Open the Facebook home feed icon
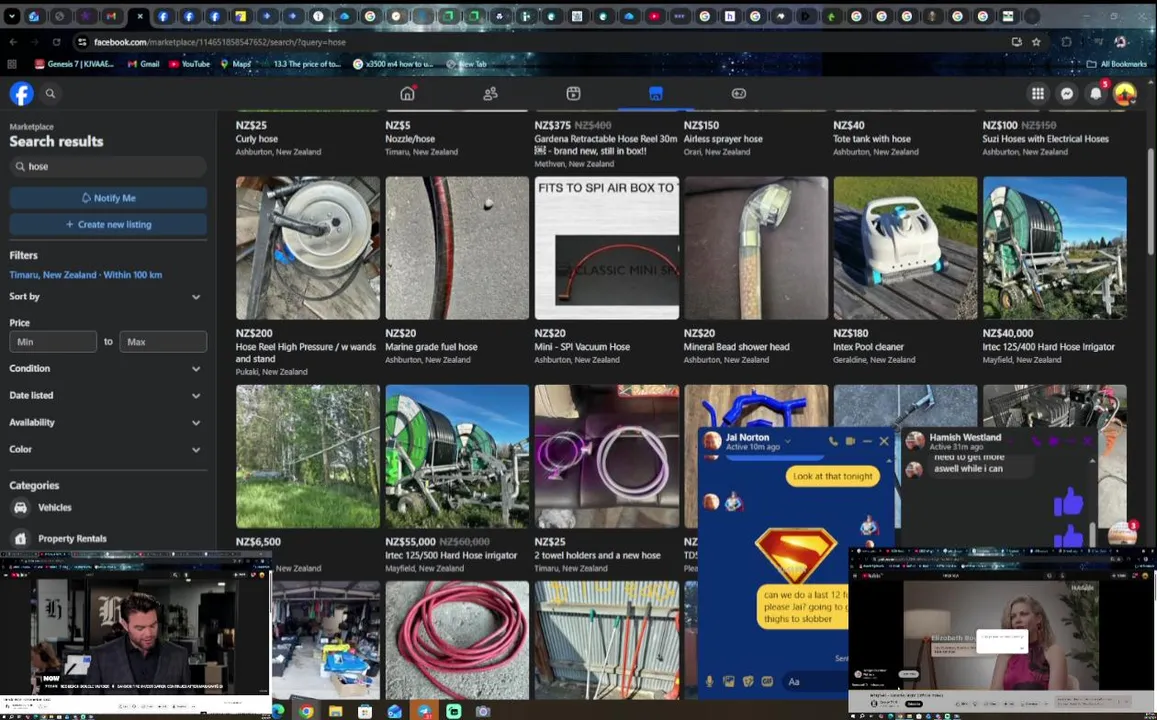The width and height of the screenshot is (1157, 720). (407, 93)
